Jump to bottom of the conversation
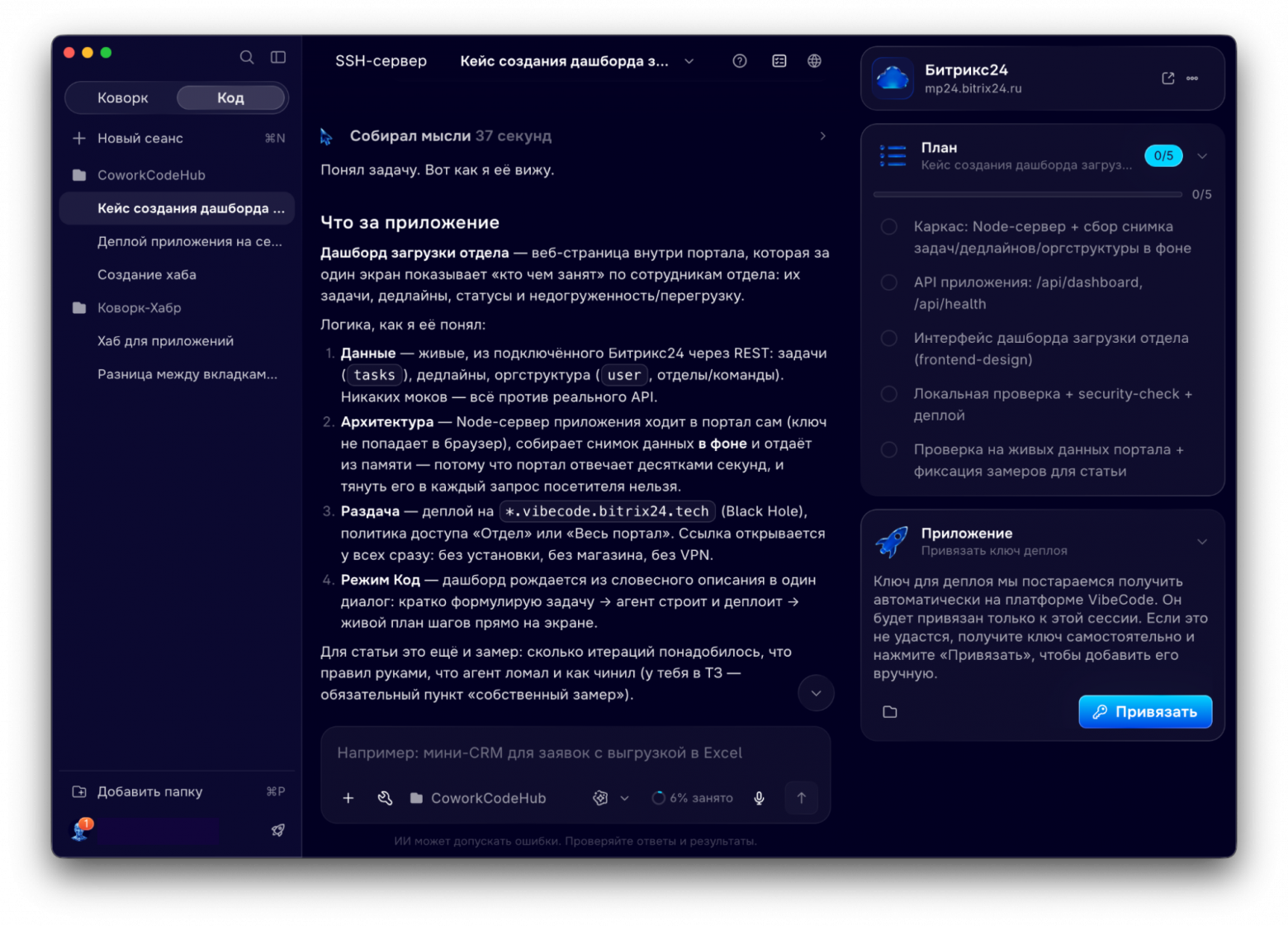Image resolution: width=1288 pixels, height=926 pixels. 816,693
